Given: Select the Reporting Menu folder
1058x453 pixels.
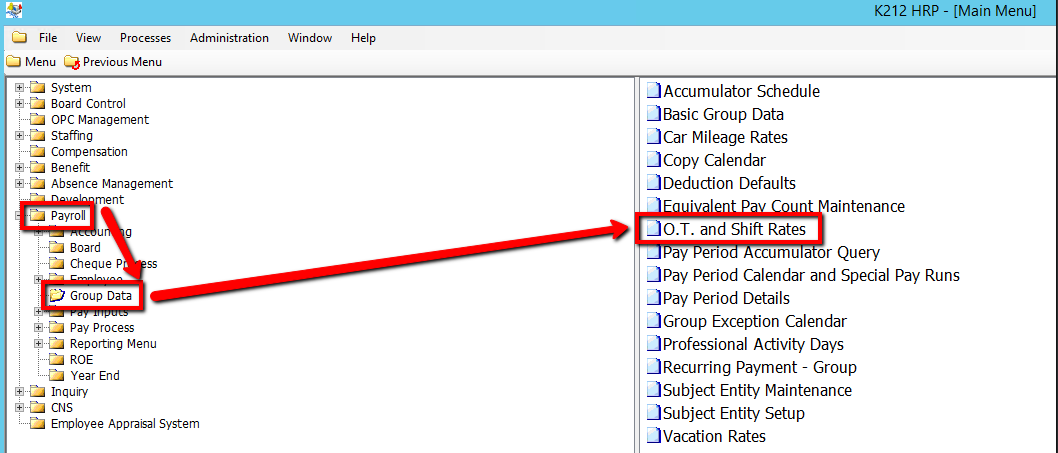Looking at the screenshot, I should click(112, 344).
